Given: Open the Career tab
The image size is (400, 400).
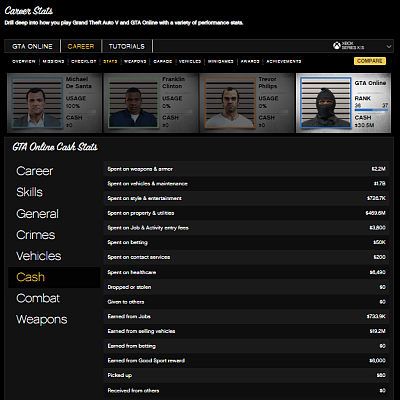Looking at the screenshot, I should coord(81,46).
